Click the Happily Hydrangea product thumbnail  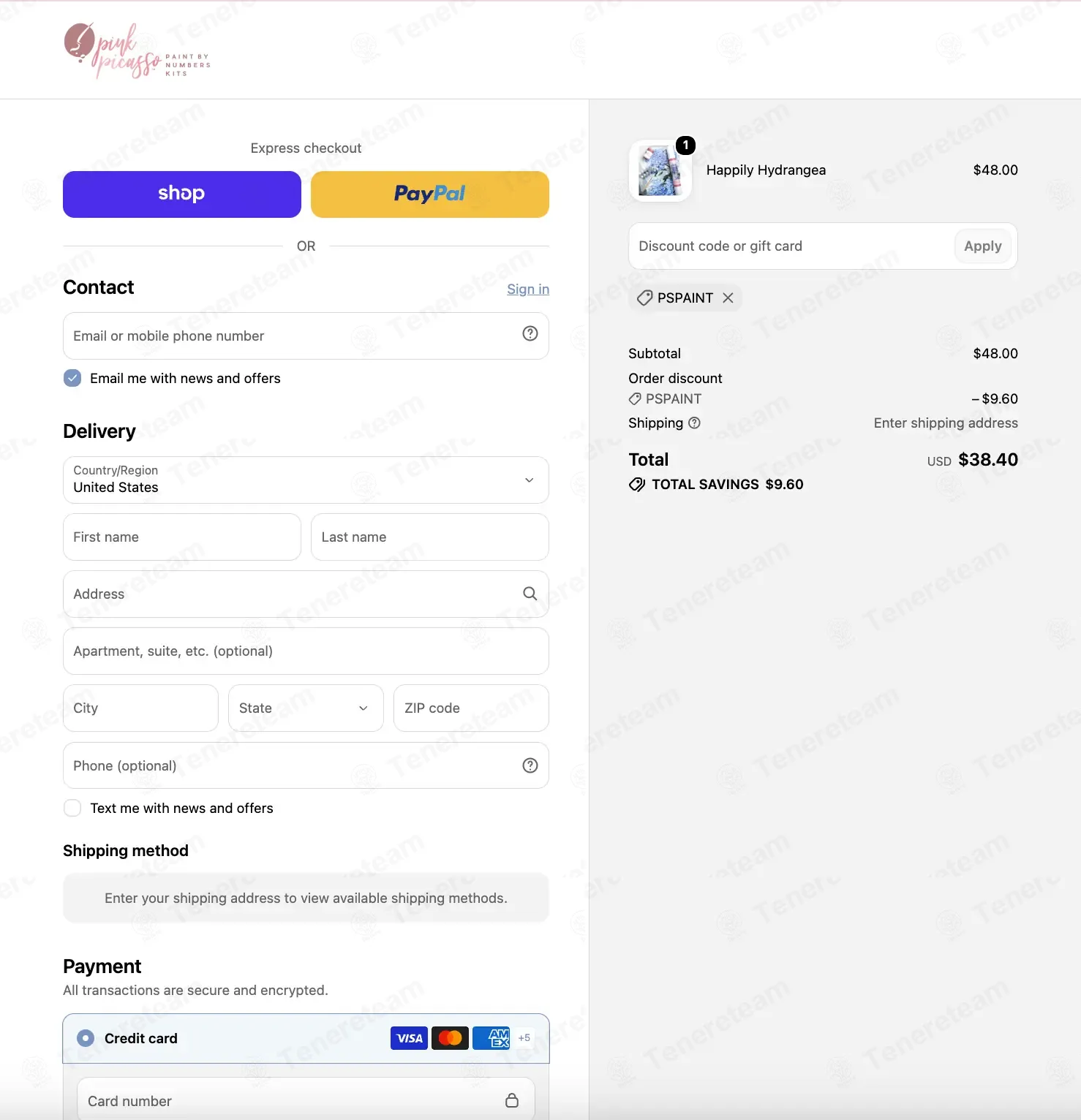point(660,170)
